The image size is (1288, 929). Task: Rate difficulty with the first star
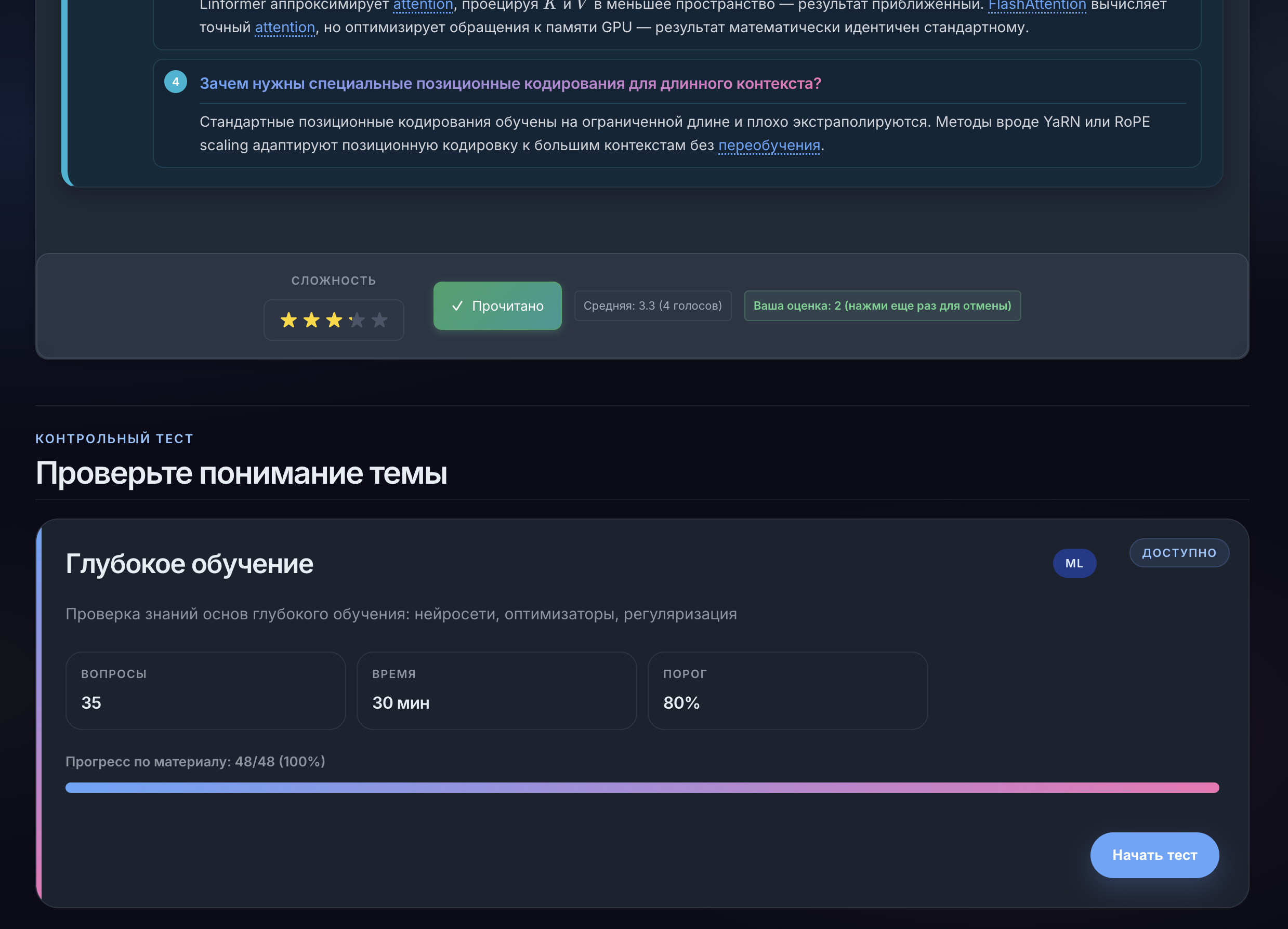[288, 320]
